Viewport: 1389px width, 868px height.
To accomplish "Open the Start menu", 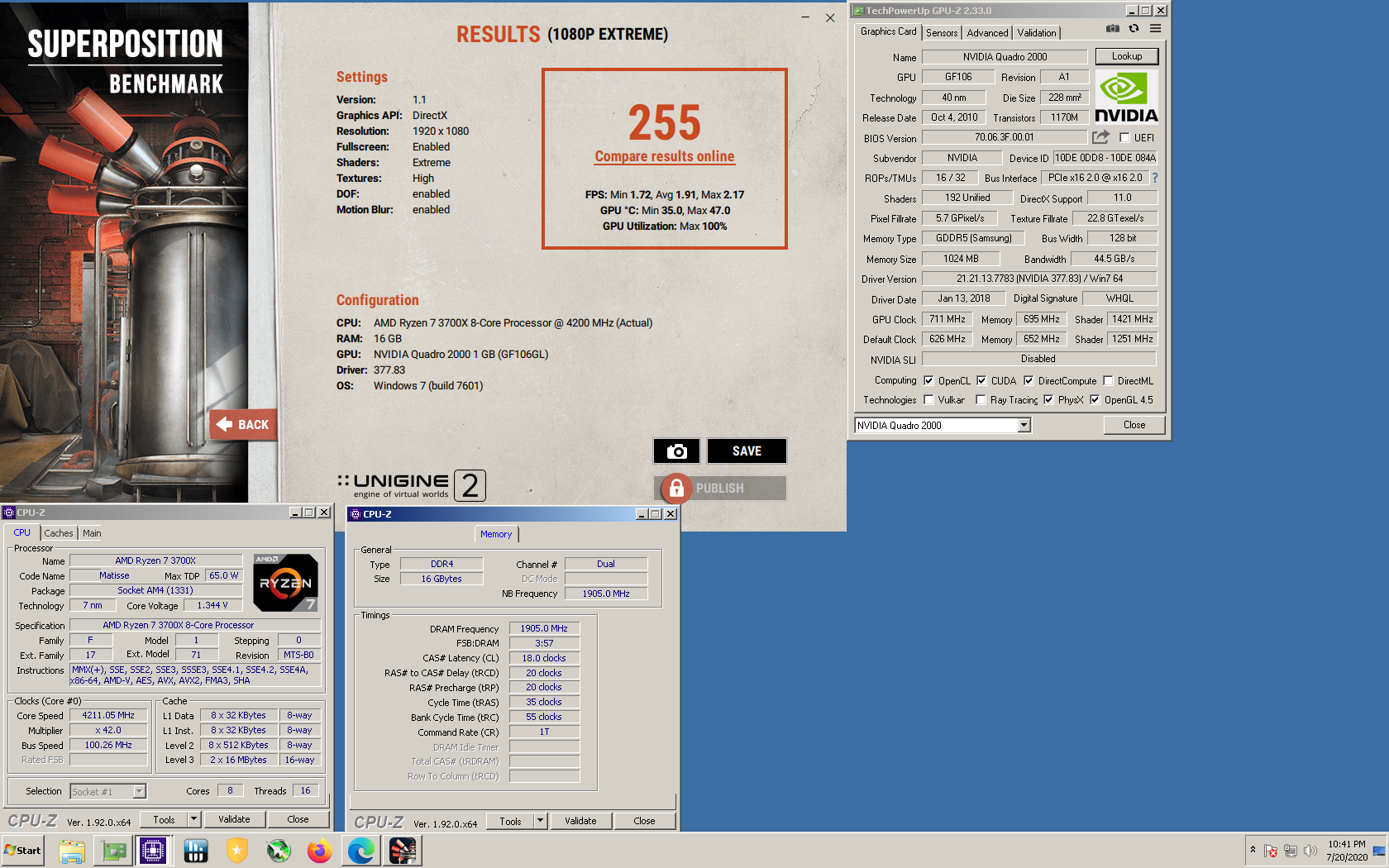I will tap(22, 851).
